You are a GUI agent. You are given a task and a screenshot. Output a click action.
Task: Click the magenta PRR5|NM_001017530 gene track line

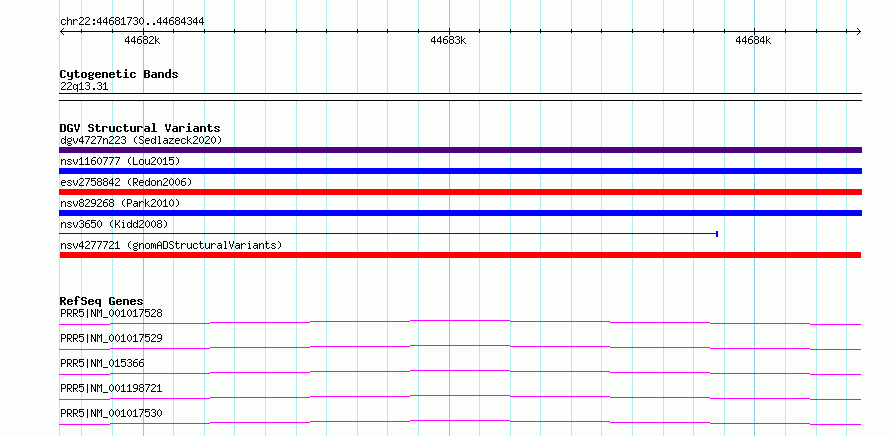tap(460, 422)
